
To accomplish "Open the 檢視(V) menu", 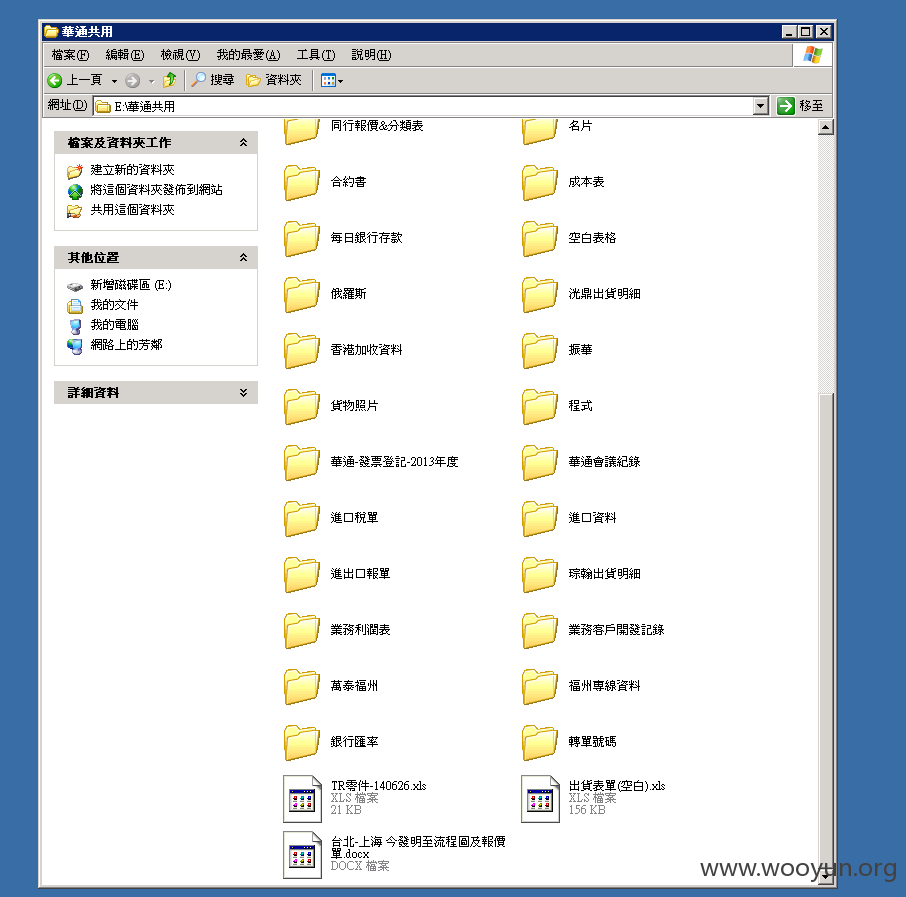I will click(180, 55).
